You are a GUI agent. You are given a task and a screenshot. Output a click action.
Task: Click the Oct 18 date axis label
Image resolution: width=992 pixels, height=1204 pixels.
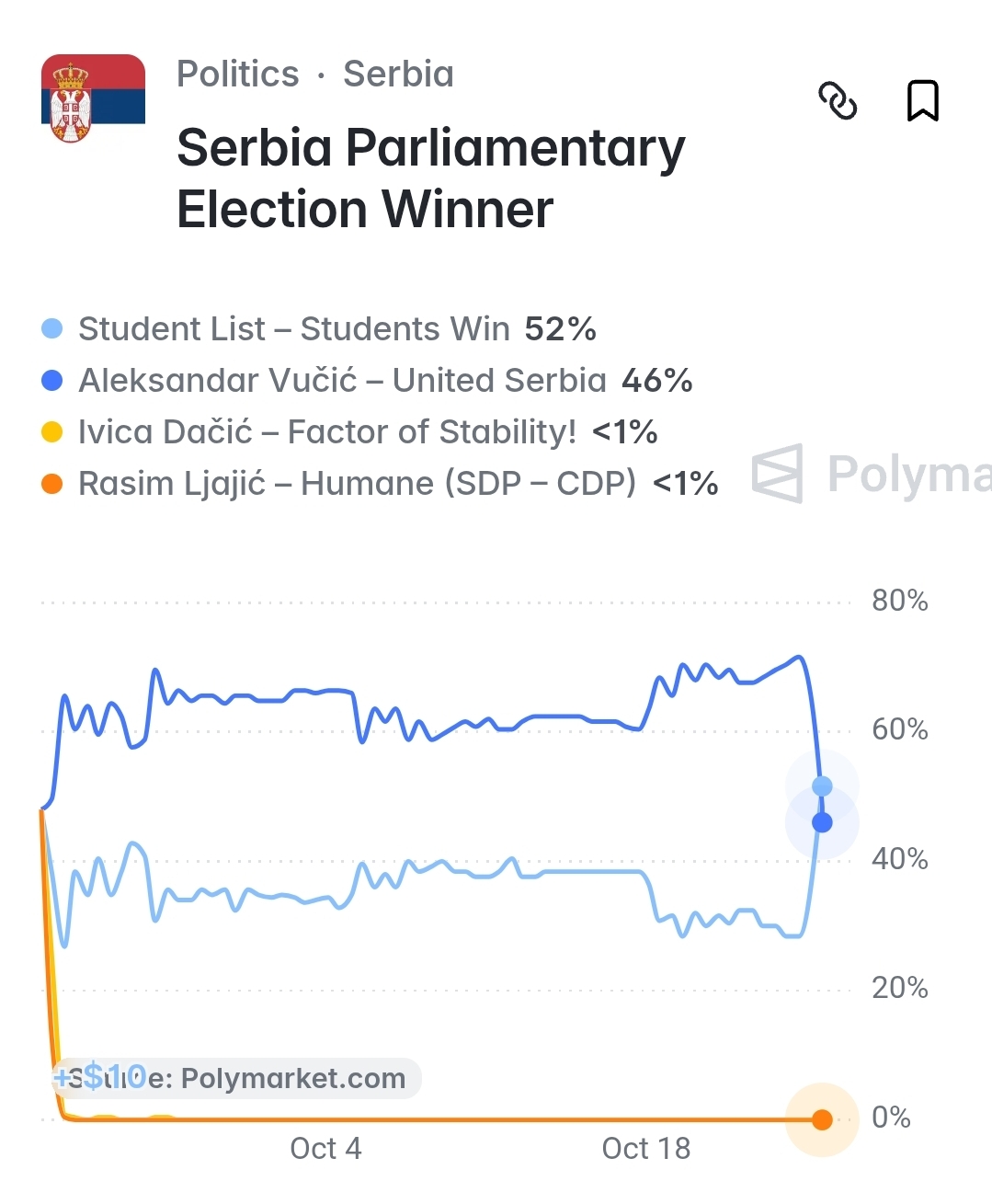(645, 1148)
